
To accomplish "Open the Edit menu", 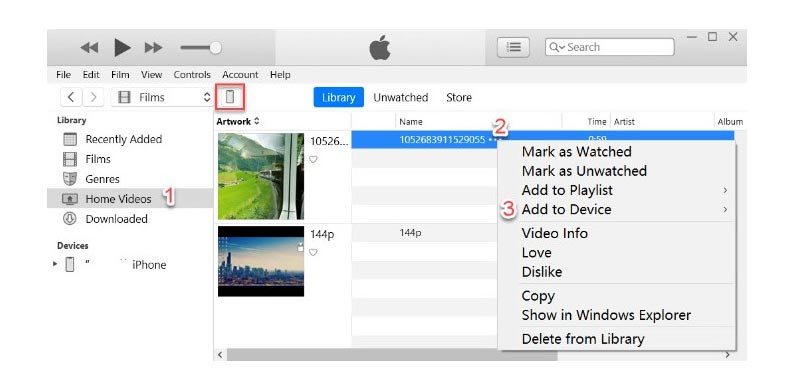I will tap(91, 75).
